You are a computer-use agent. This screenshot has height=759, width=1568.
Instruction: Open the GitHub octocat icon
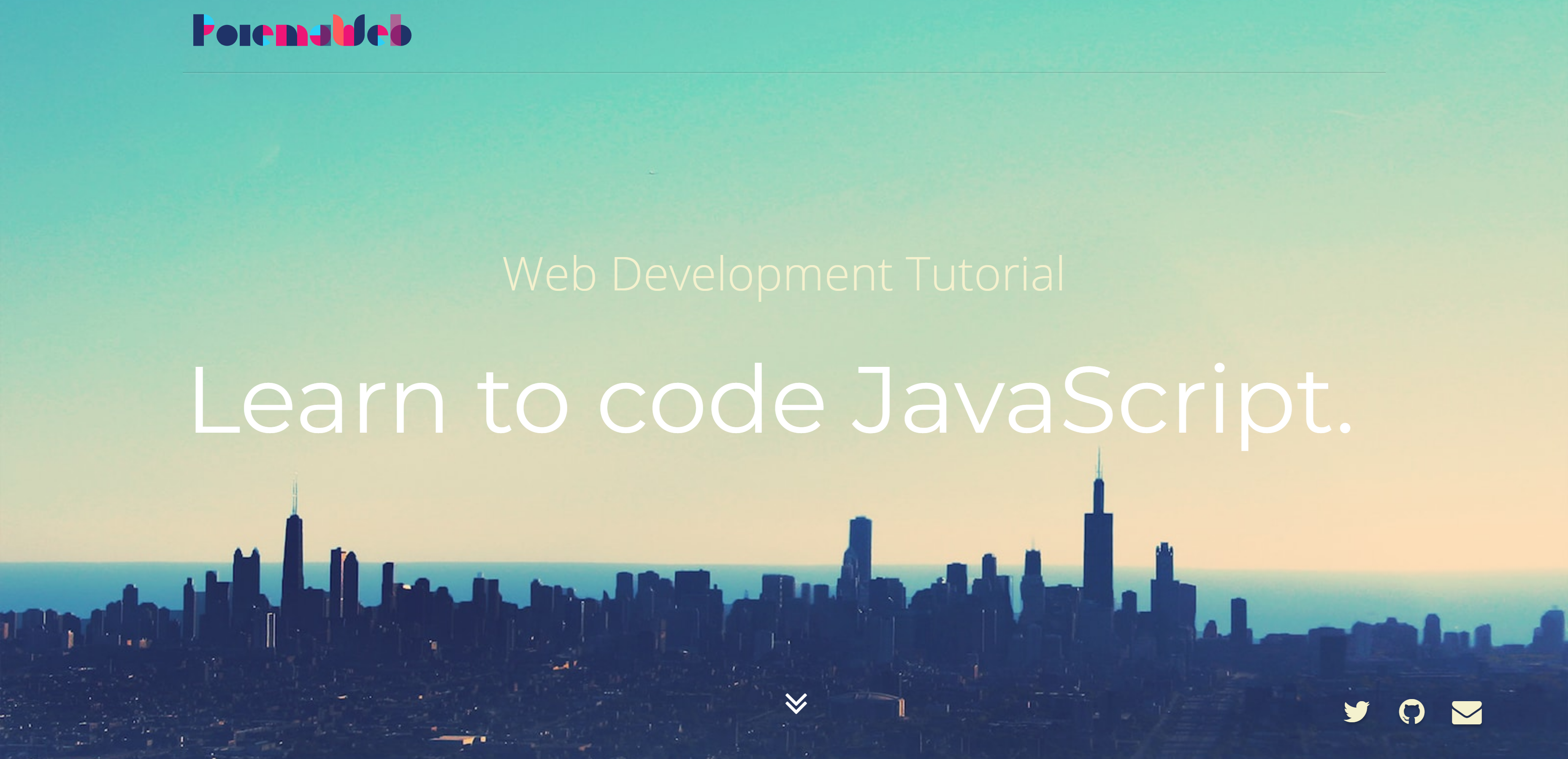click(x=1411, y=712)
